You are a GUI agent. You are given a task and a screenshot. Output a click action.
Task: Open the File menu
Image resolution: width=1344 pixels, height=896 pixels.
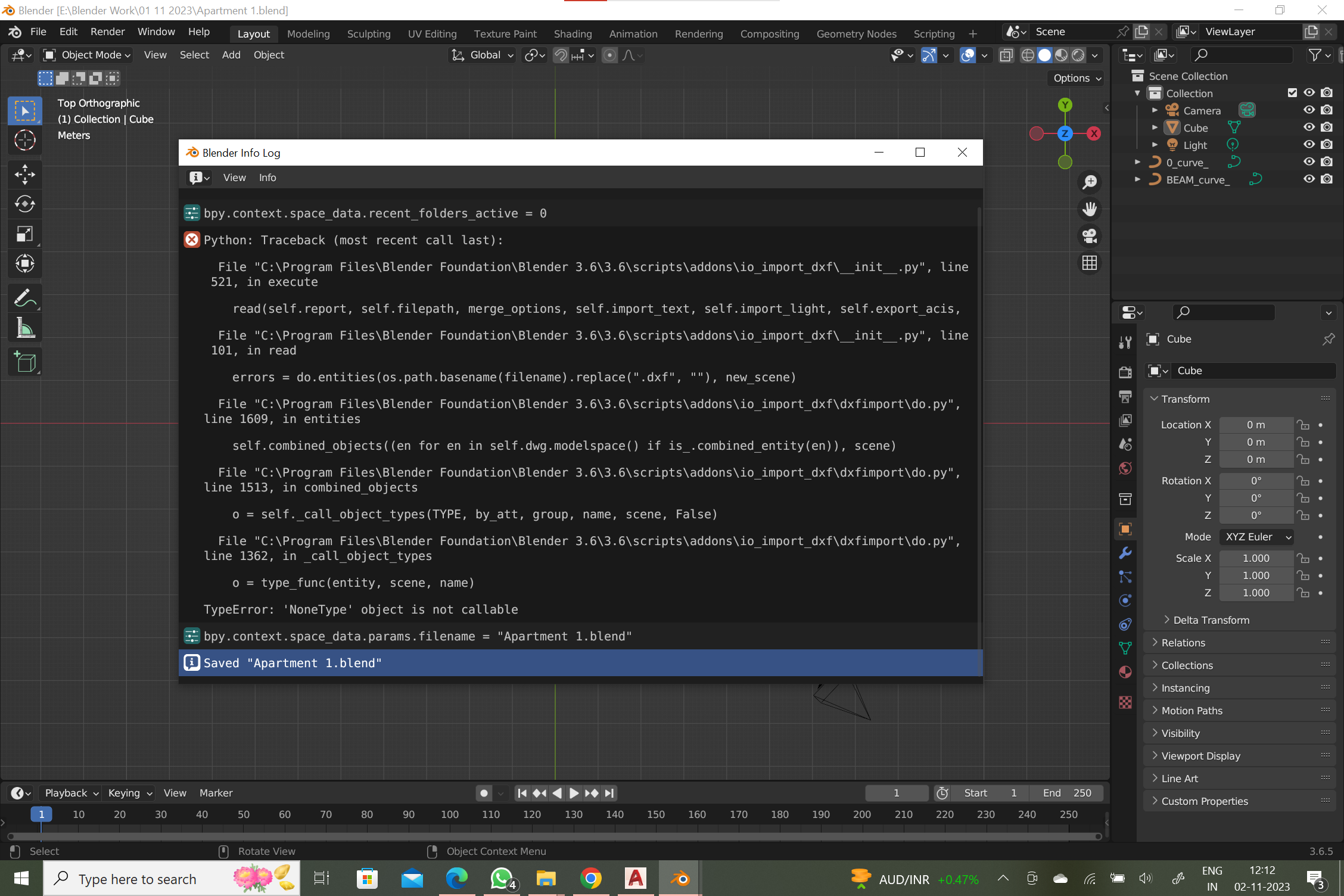tap(38, 32)
